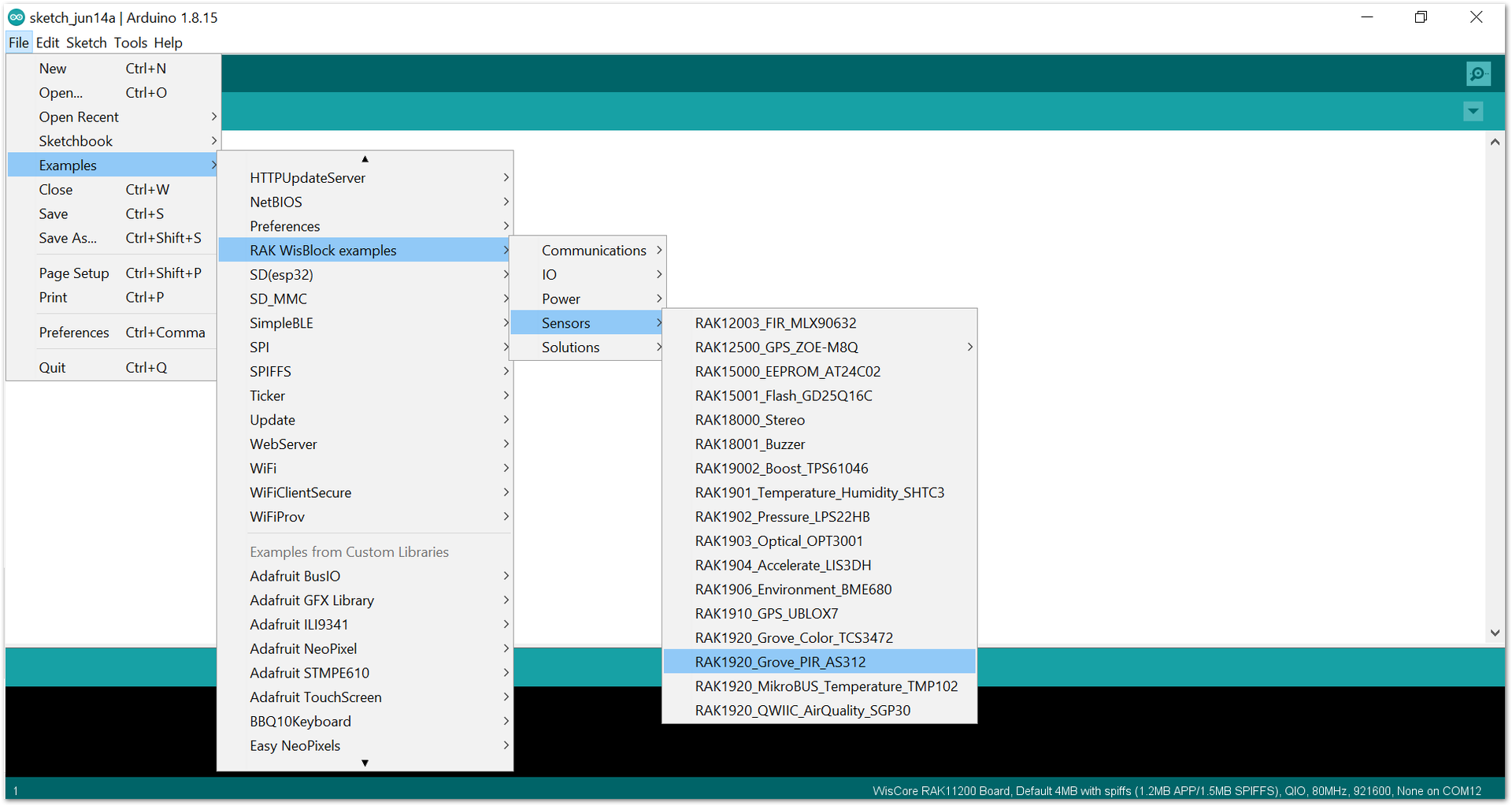1512x806 pixels.
Task: Choose Page Setup in the File menu
Action: click(x=112, y=273)
